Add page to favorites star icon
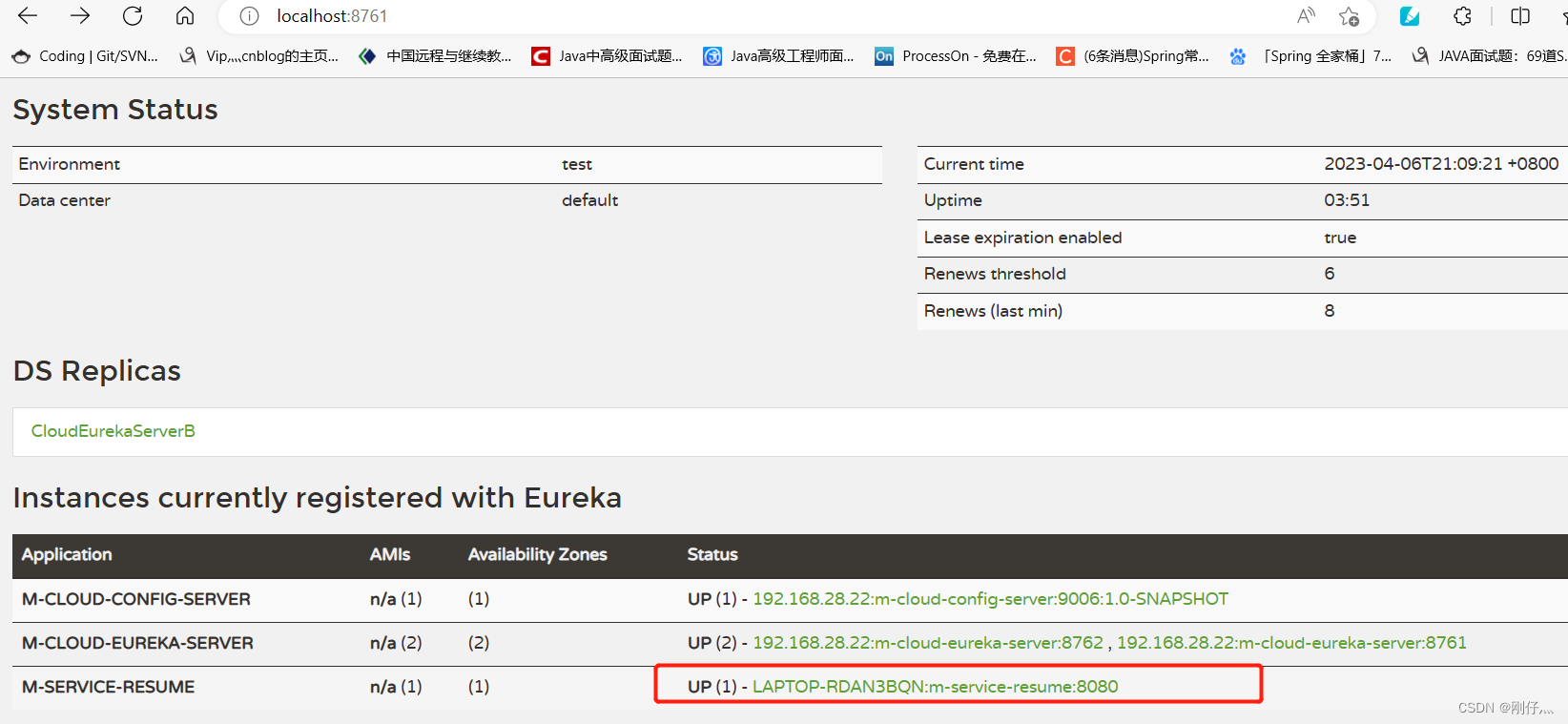 click(x=1349, y=16)
